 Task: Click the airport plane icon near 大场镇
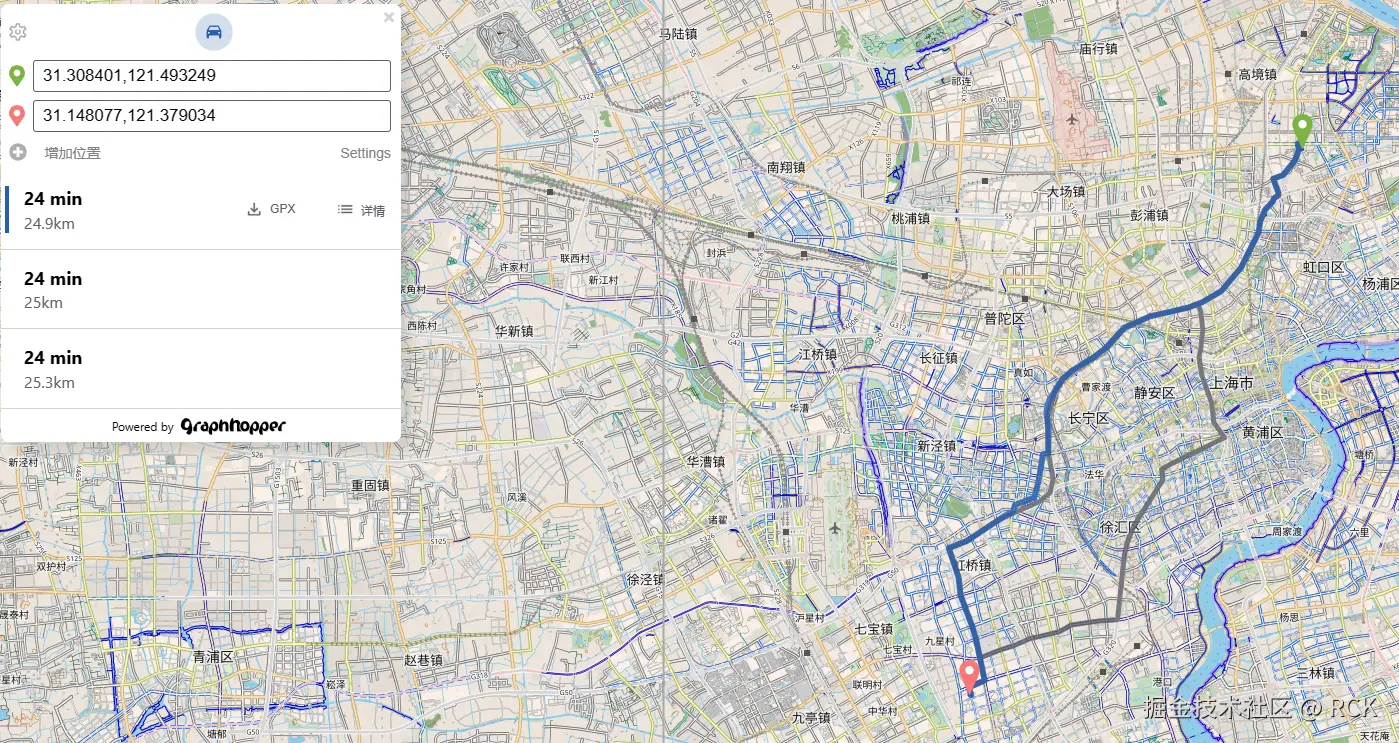point(1072,119)
